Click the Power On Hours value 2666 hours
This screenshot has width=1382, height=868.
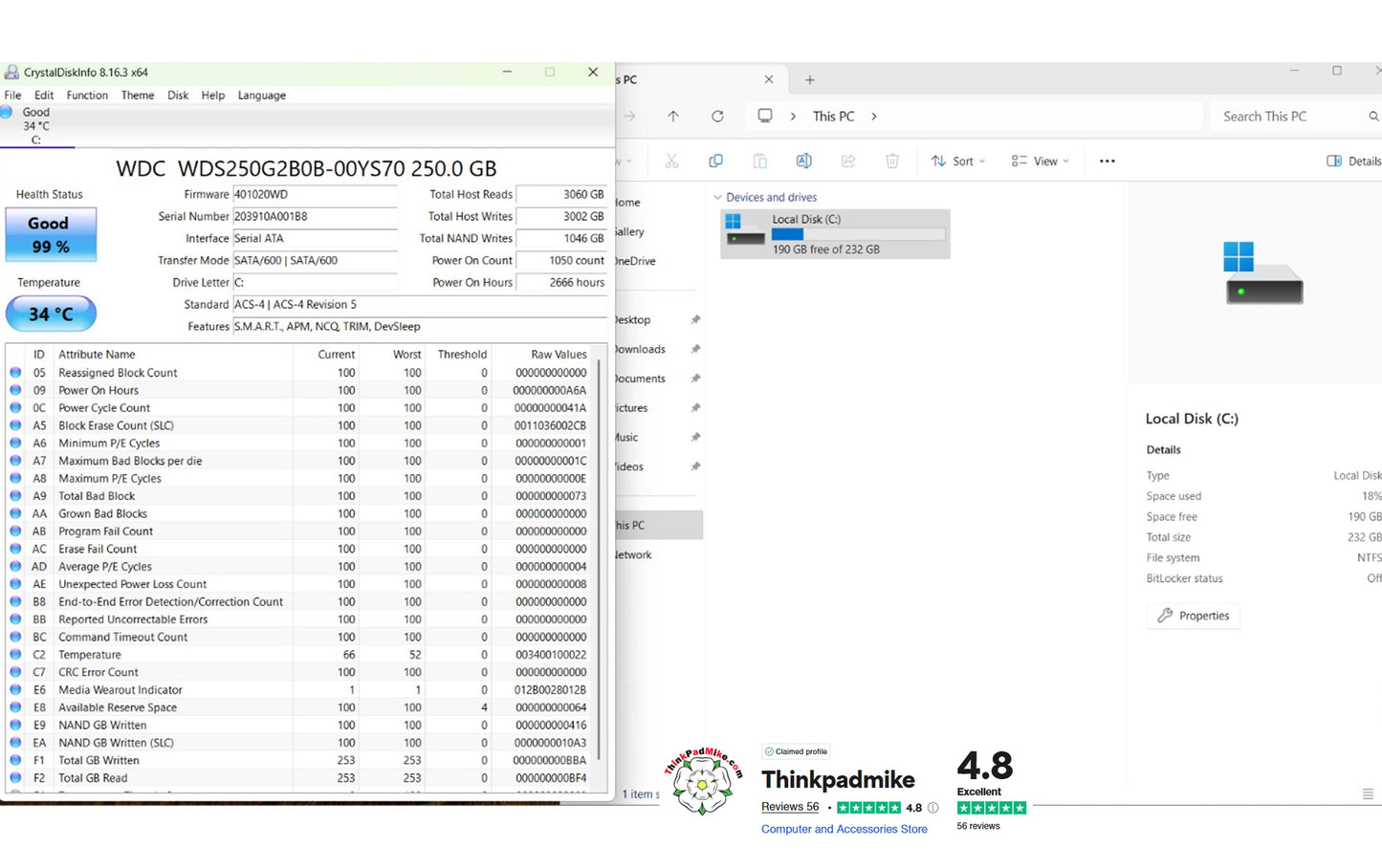(x=561, y=283)
